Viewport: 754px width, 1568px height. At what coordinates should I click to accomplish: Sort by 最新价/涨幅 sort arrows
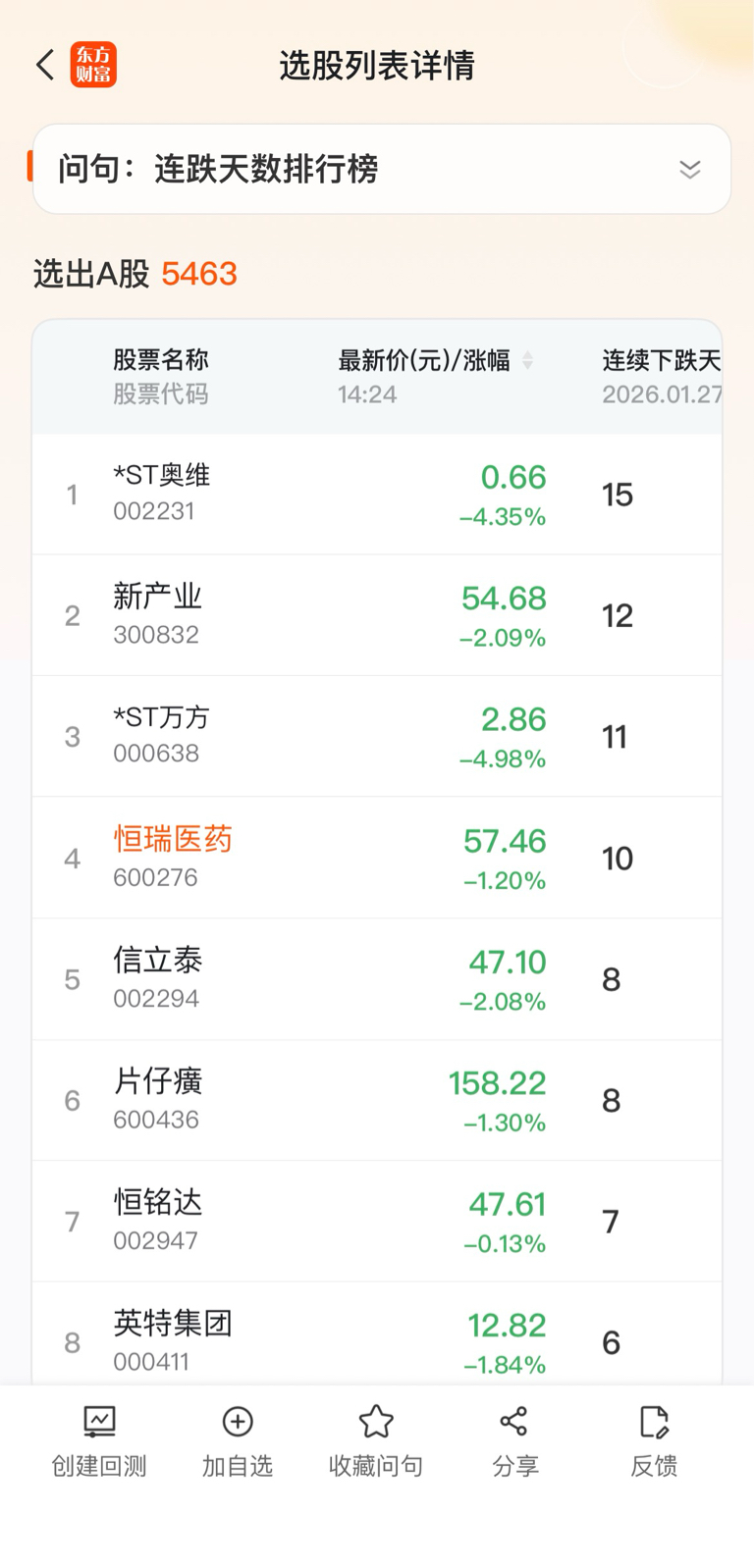pos(527,360)
